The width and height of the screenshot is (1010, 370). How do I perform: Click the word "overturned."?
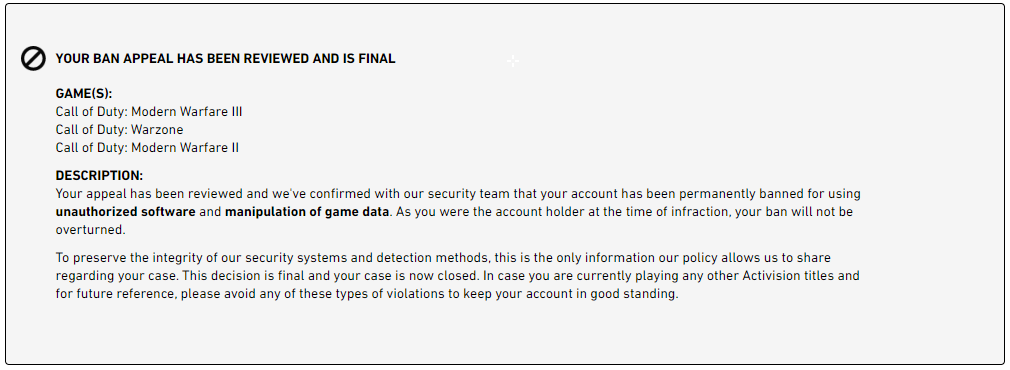pos(90,229)
